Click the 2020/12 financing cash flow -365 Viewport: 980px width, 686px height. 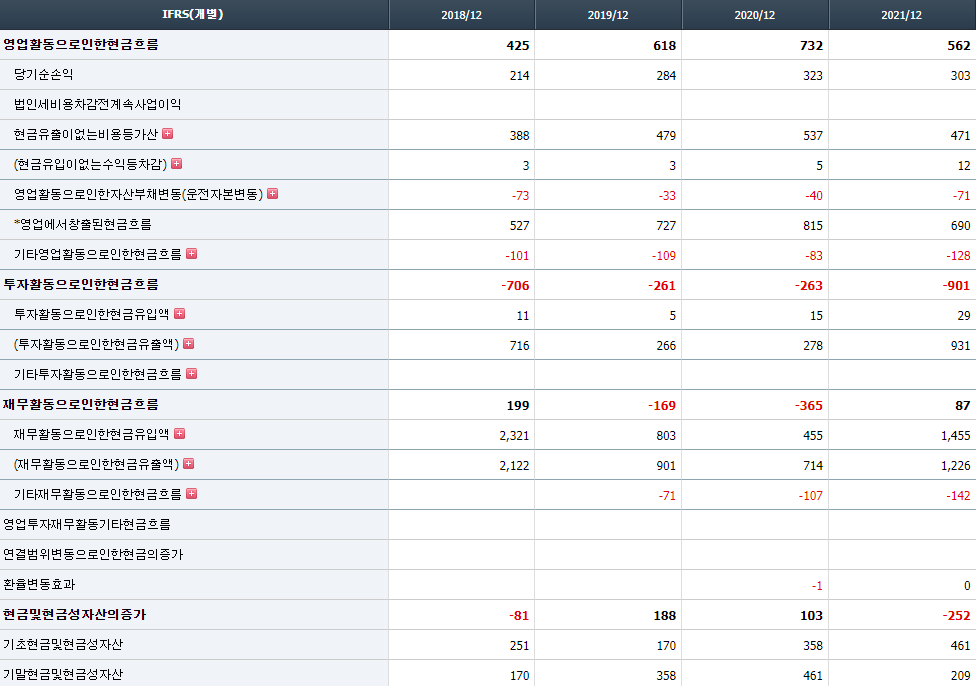[x=809, y=405]
